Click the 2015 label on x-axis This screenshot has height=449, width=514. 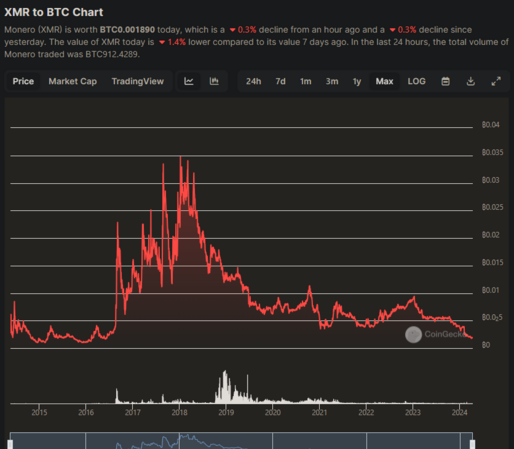click(x=39, y=412)
